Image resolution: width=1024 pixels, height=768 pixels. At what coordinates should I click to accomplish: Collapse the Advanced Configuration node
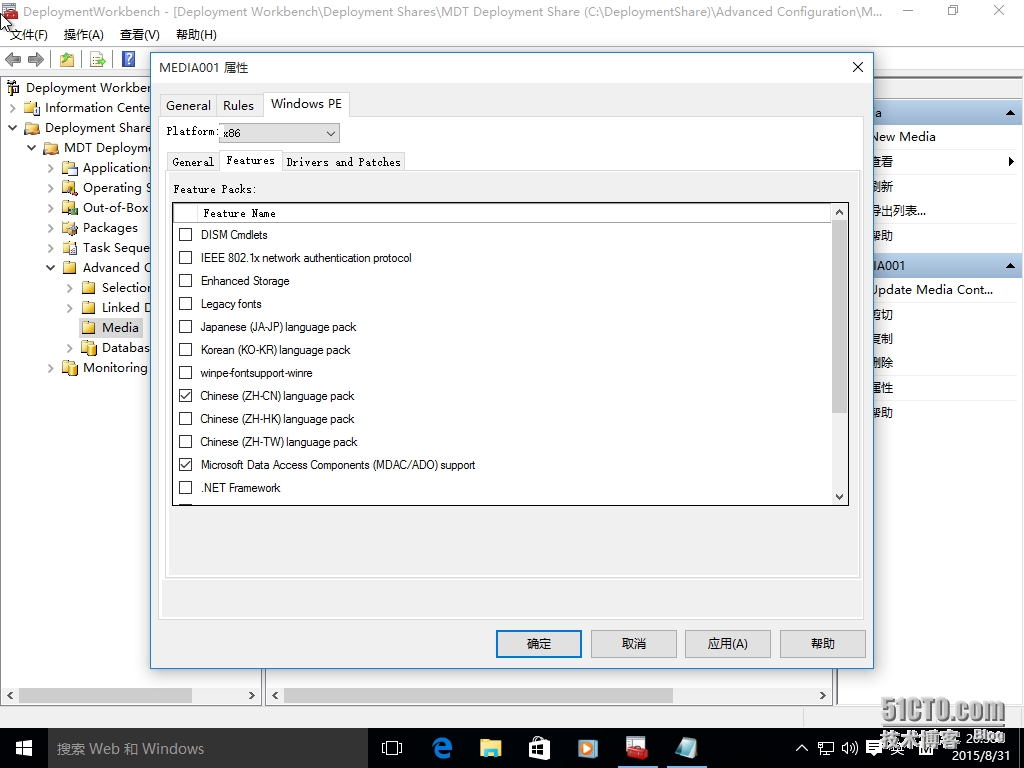(50, 268)
